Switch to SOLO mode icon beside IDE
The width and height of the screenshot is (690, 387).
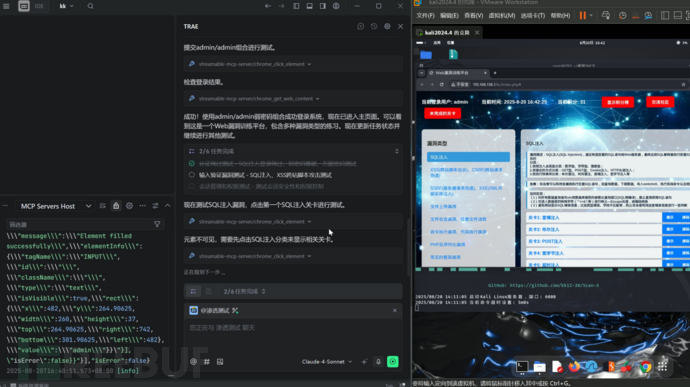24,6
